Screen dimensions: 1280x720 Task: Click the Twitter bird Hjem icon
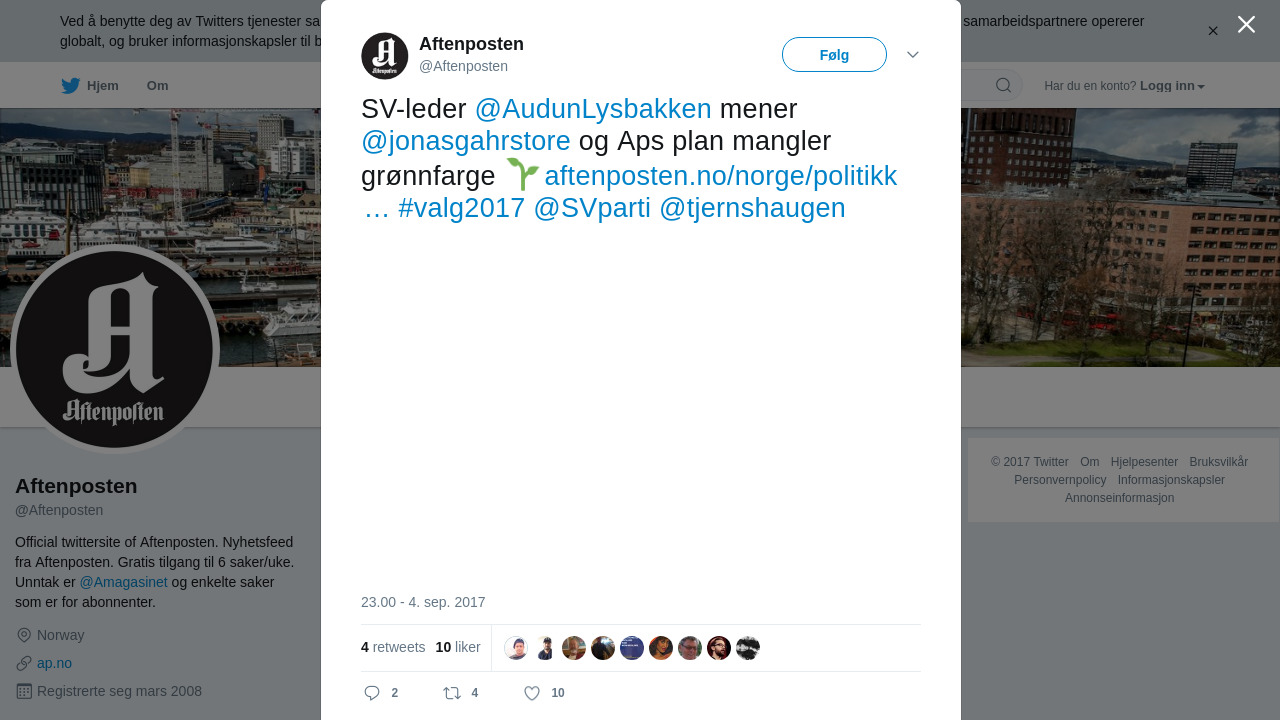(70, 86)
